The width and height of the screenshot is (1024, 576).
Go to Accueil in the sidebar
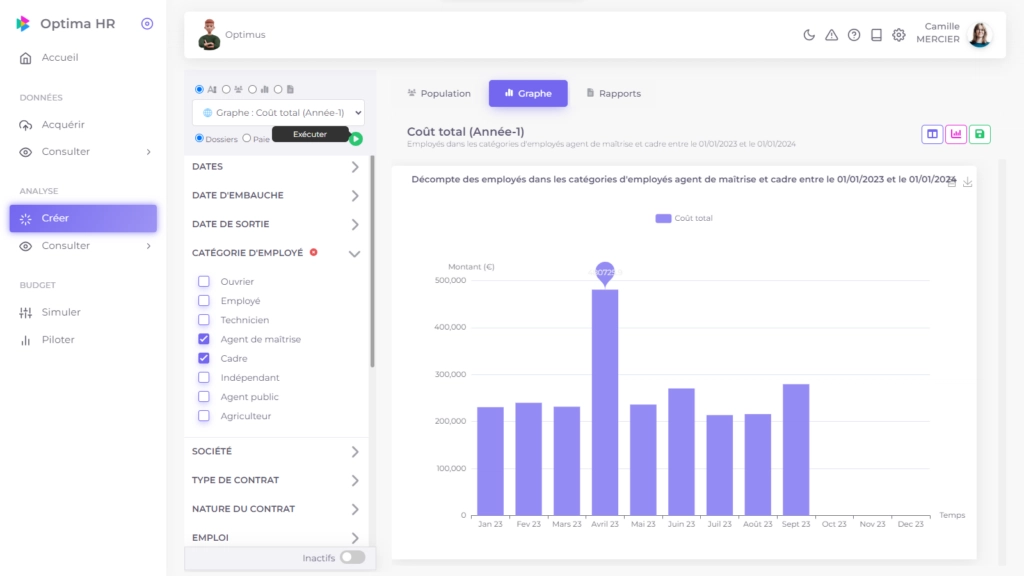click(x=59, y=58)
